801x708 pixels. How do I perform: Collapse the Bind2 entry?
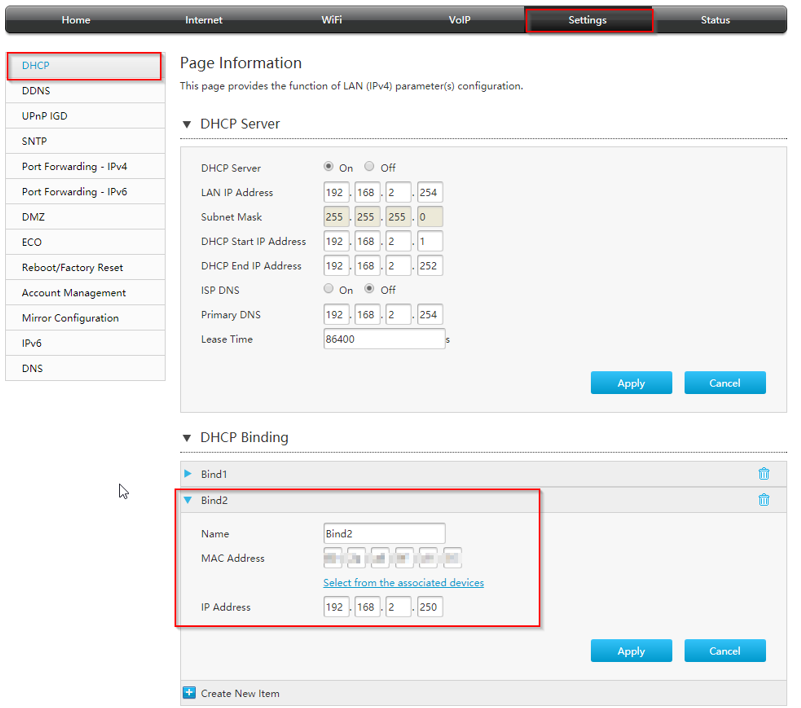(188, 500)
